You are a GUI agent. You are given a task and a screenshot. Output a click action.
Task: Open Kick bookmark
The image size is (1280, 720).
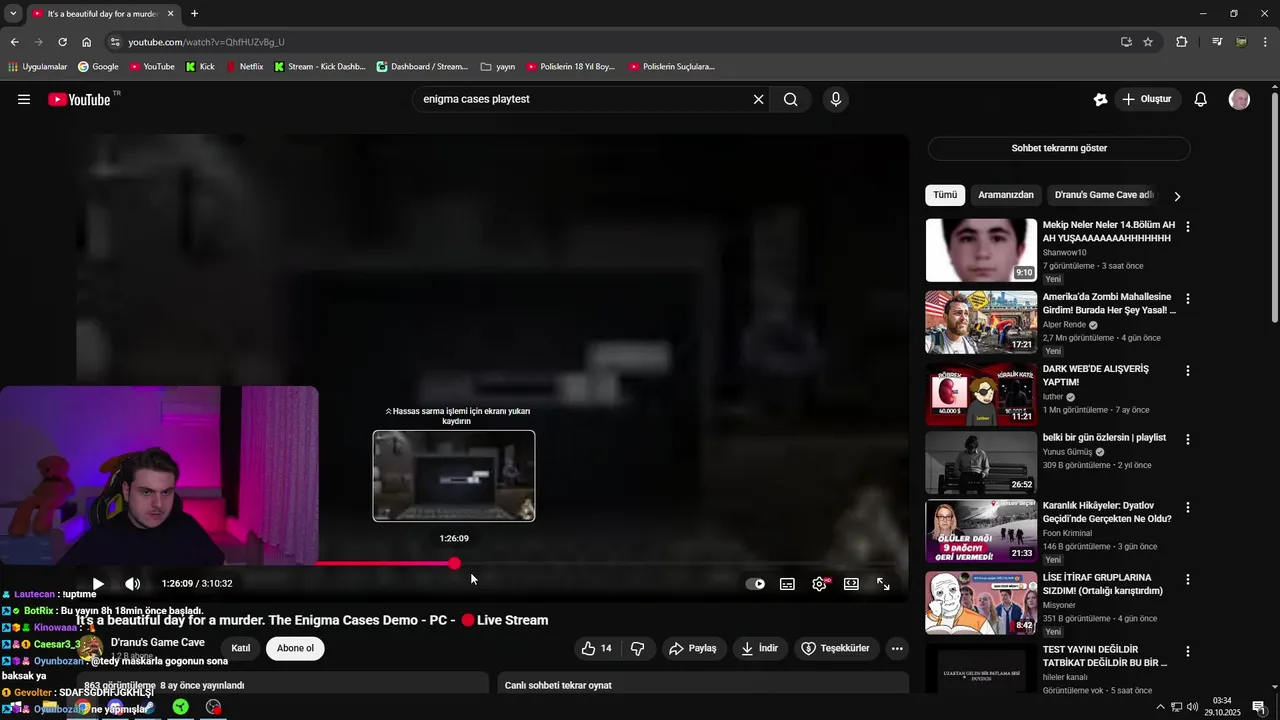click(x=200, y=67)
